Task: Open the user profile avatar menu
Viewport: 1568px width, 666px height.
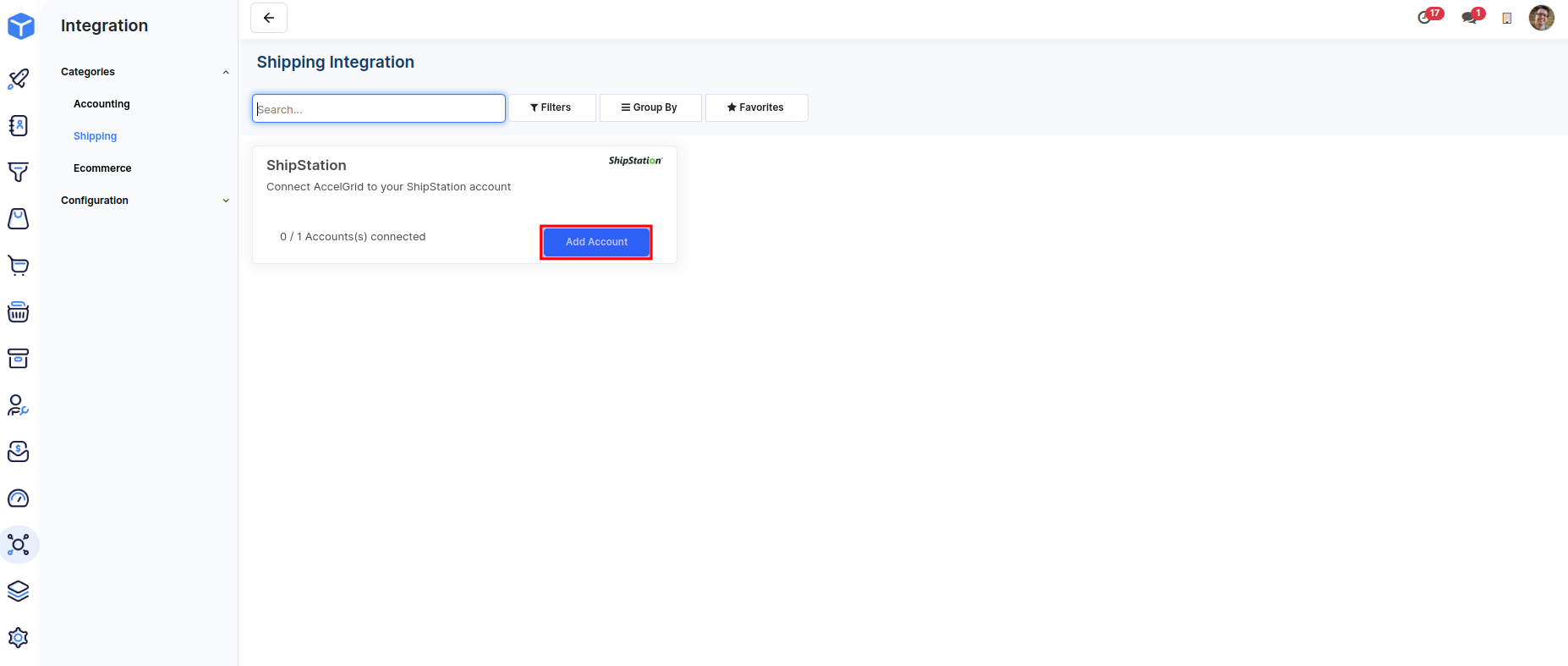Action: click(x=1541, y=18)
